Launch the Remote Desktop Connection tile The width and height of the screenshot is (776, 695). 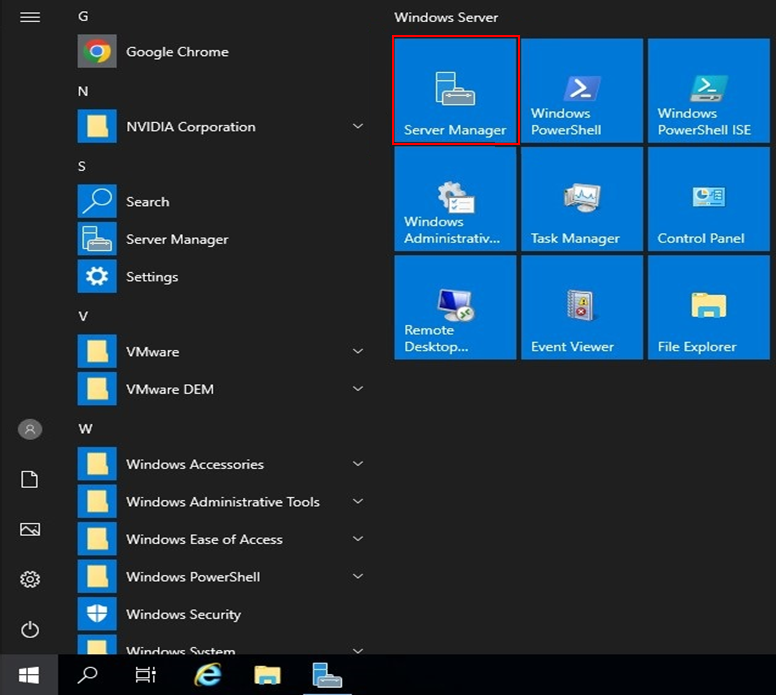(455, 307)
